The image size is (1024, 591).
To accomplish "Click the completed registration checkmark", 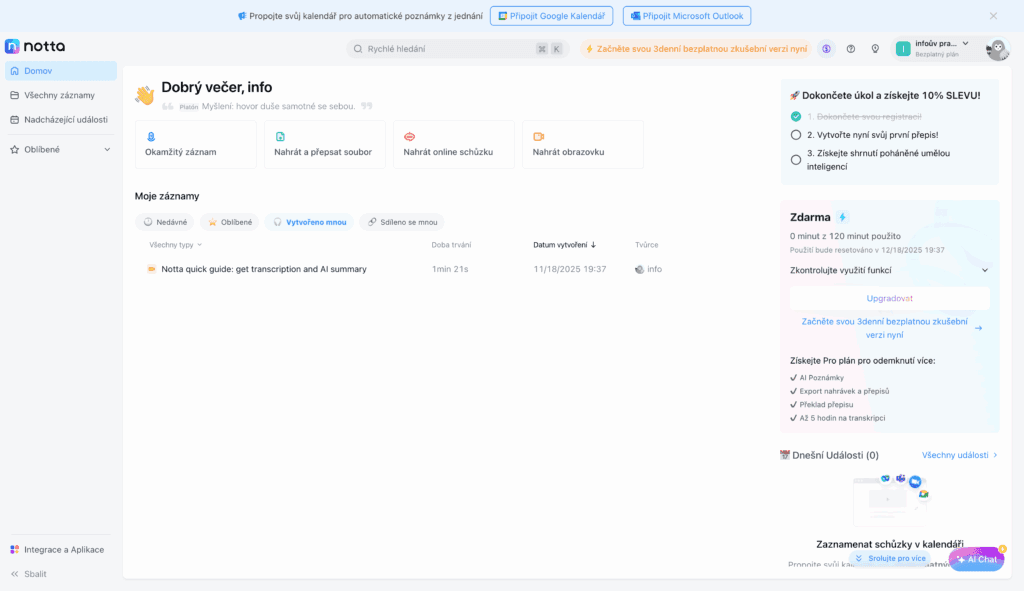I will (x=796, y=116).
